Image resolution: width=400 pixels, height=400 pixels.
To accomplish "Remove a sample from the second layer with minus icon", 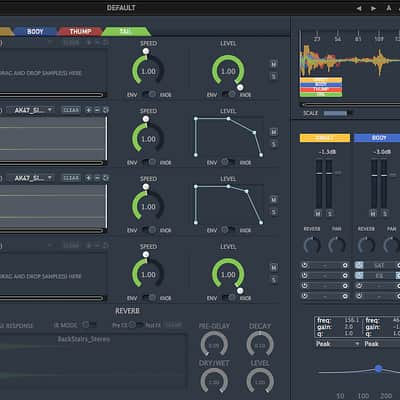I will point(97,110).
